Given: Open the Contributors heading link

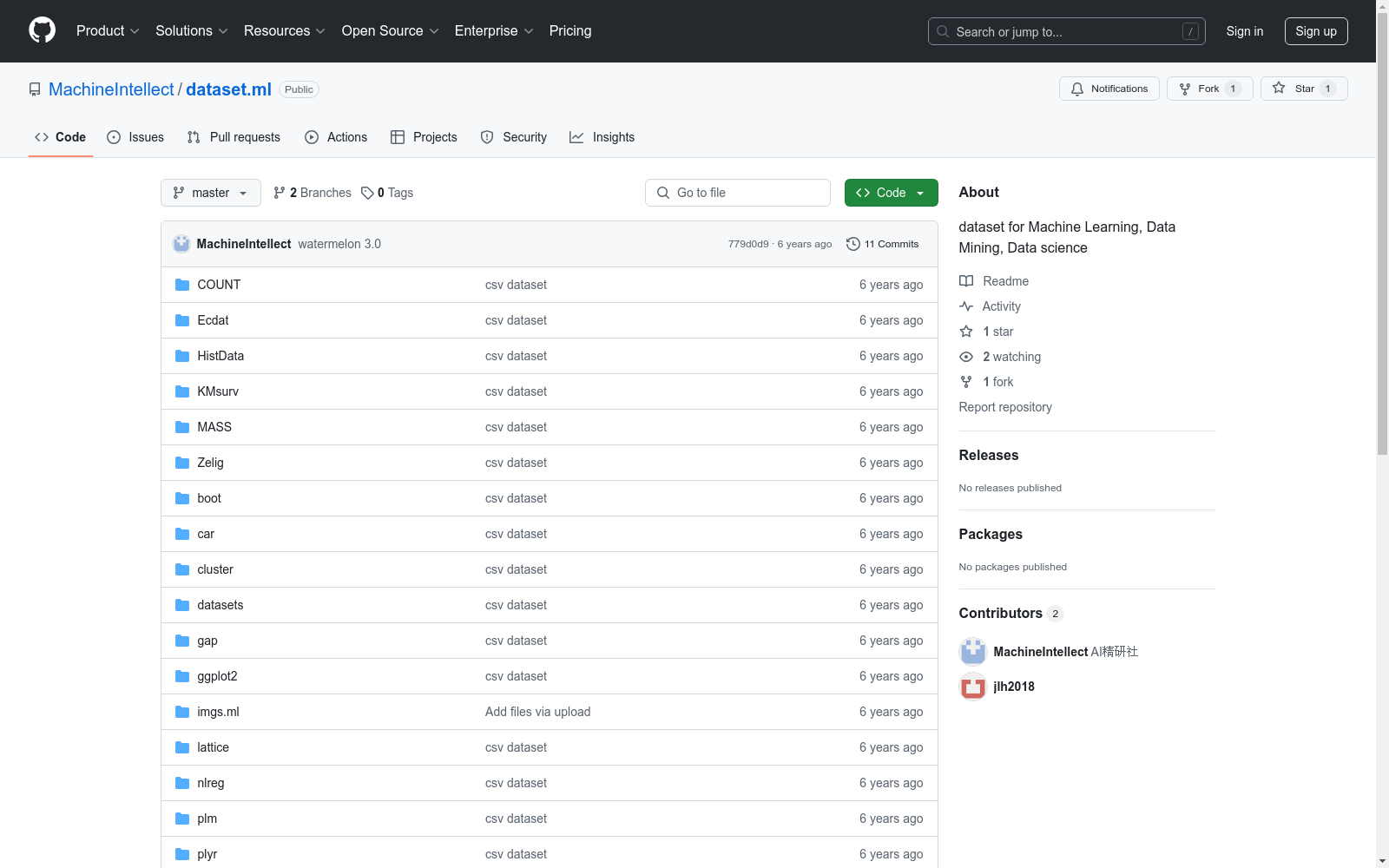Looking at the screenshot, I should [x=1010, y=613].
